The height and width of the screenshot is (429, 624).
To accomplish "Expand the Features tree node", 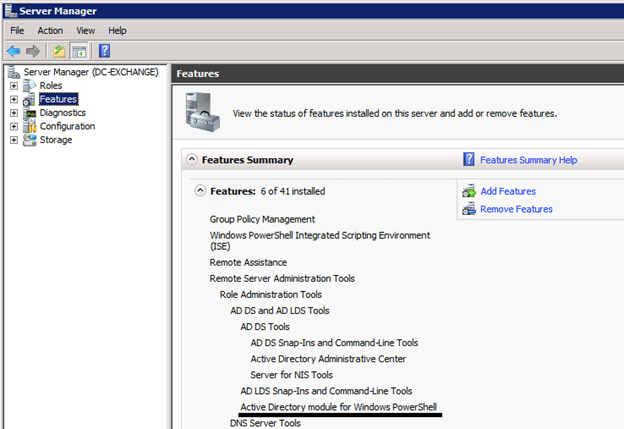I will click(x=14, y=99).
